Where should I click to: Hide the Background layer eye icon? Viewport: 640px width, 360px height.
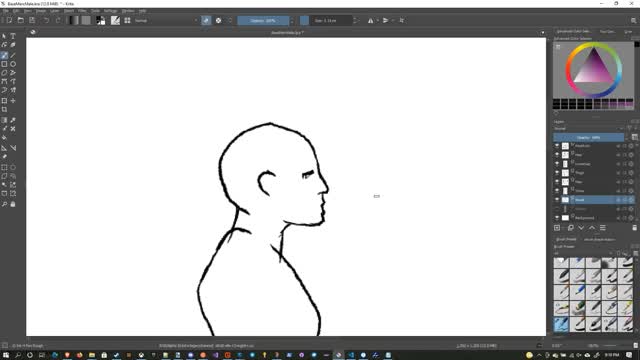tap(557, 218)
